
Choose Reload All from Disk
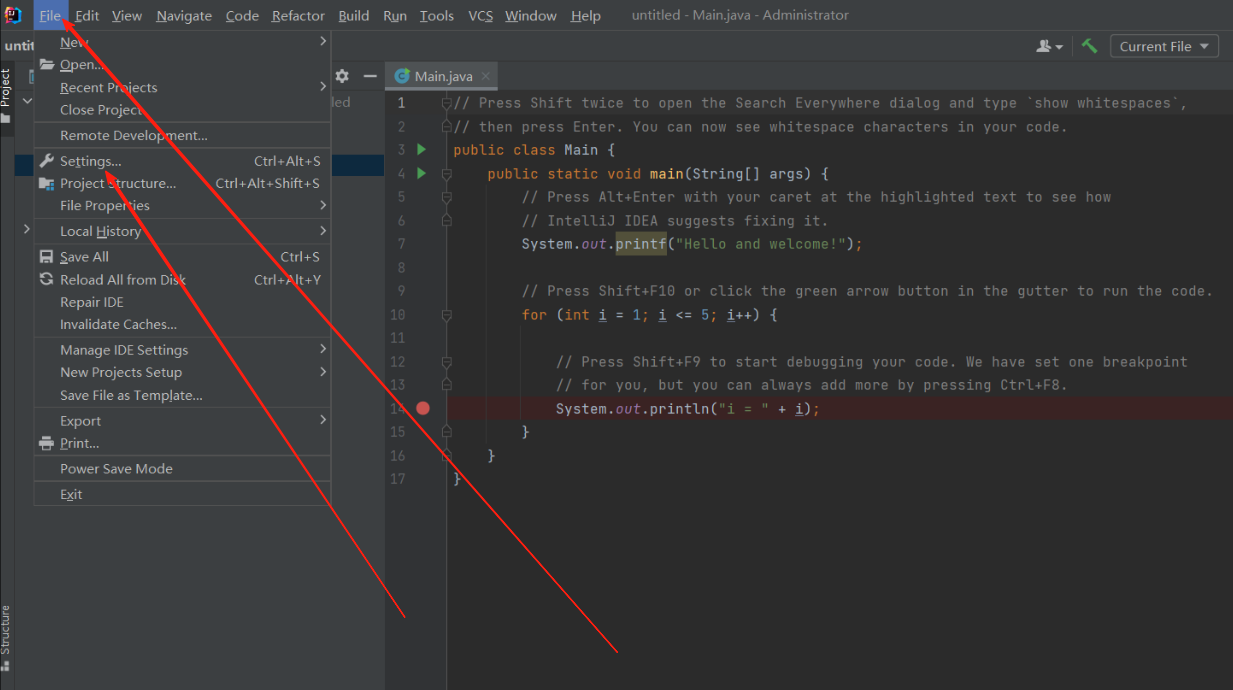pyautogui.click(x=182, y=280)
